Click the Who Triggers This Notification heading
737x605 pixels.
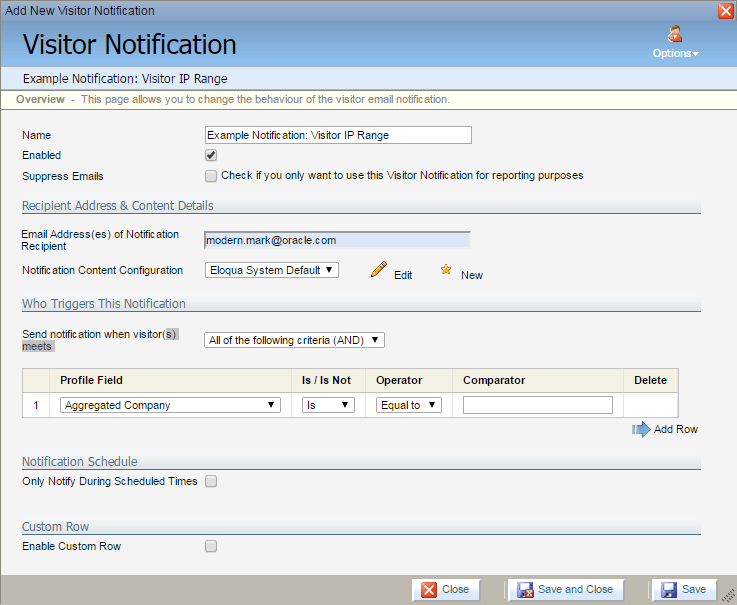(104, 304)
